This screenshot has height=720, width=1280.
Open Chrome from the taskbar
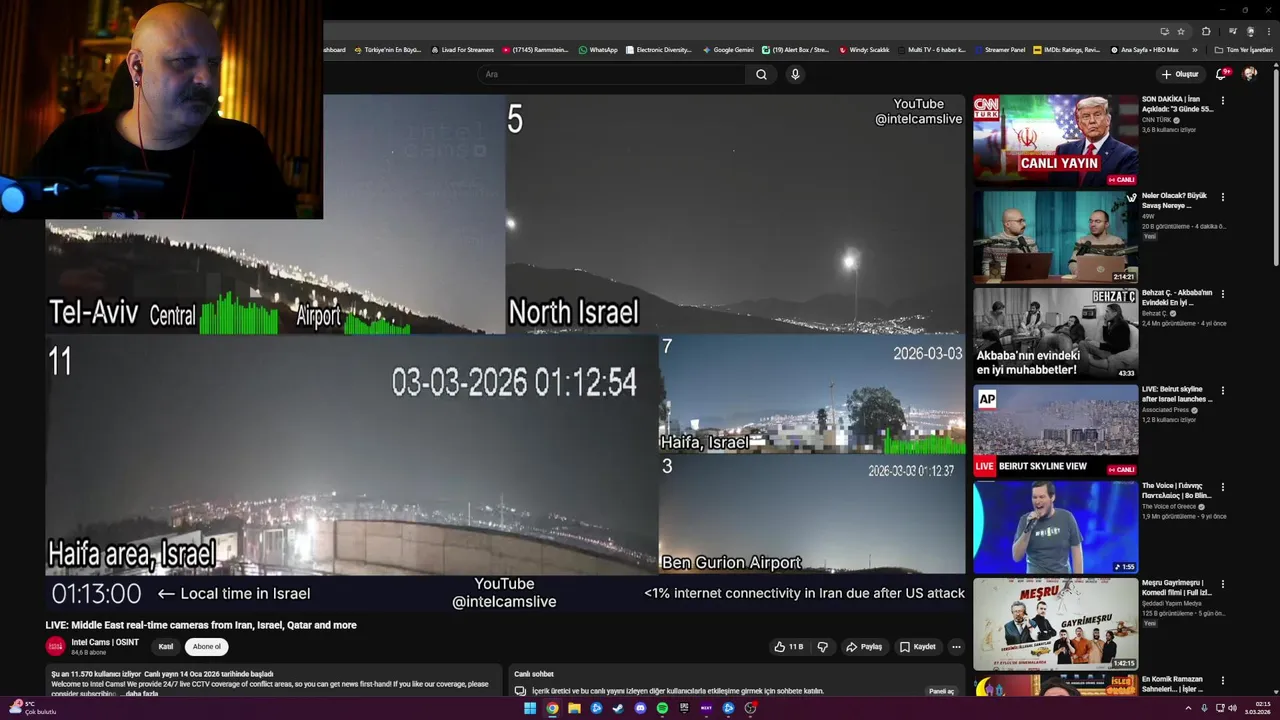pos(552,708)
